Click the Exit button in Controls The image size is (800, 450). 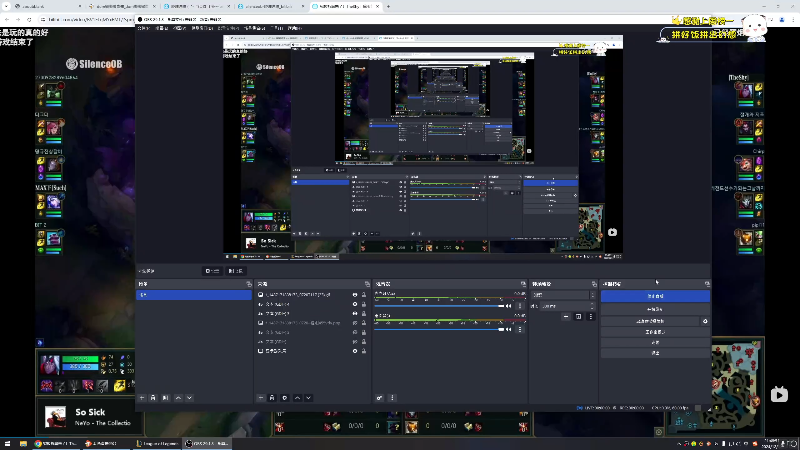point(655,353)
